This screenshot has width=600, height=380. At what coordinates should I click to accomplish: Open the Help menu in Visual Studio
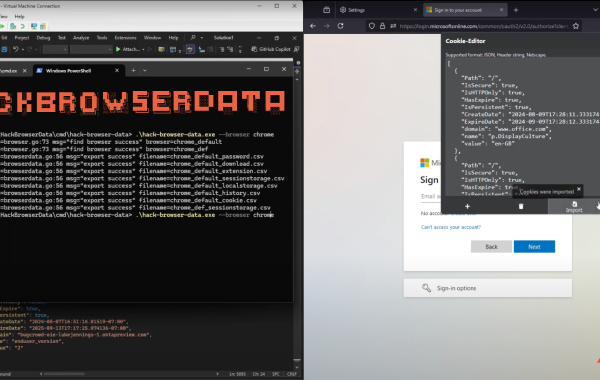[x=173, y=38]
